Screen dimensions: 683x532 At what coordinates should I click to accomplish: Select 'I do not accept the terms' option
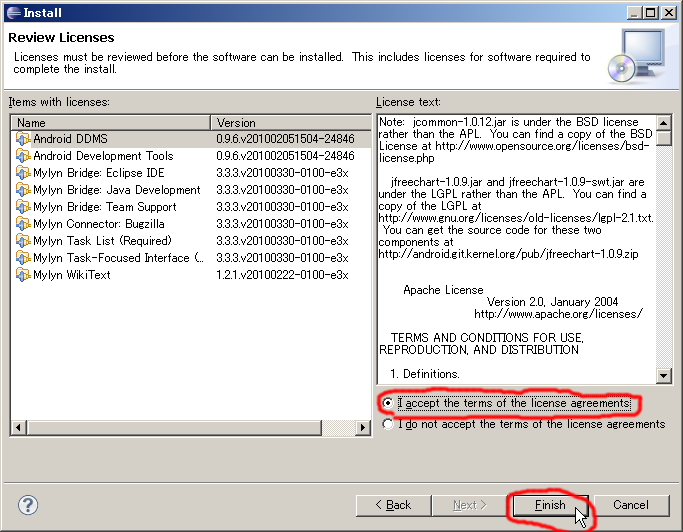pyautogui.click(x=387, y=424)
